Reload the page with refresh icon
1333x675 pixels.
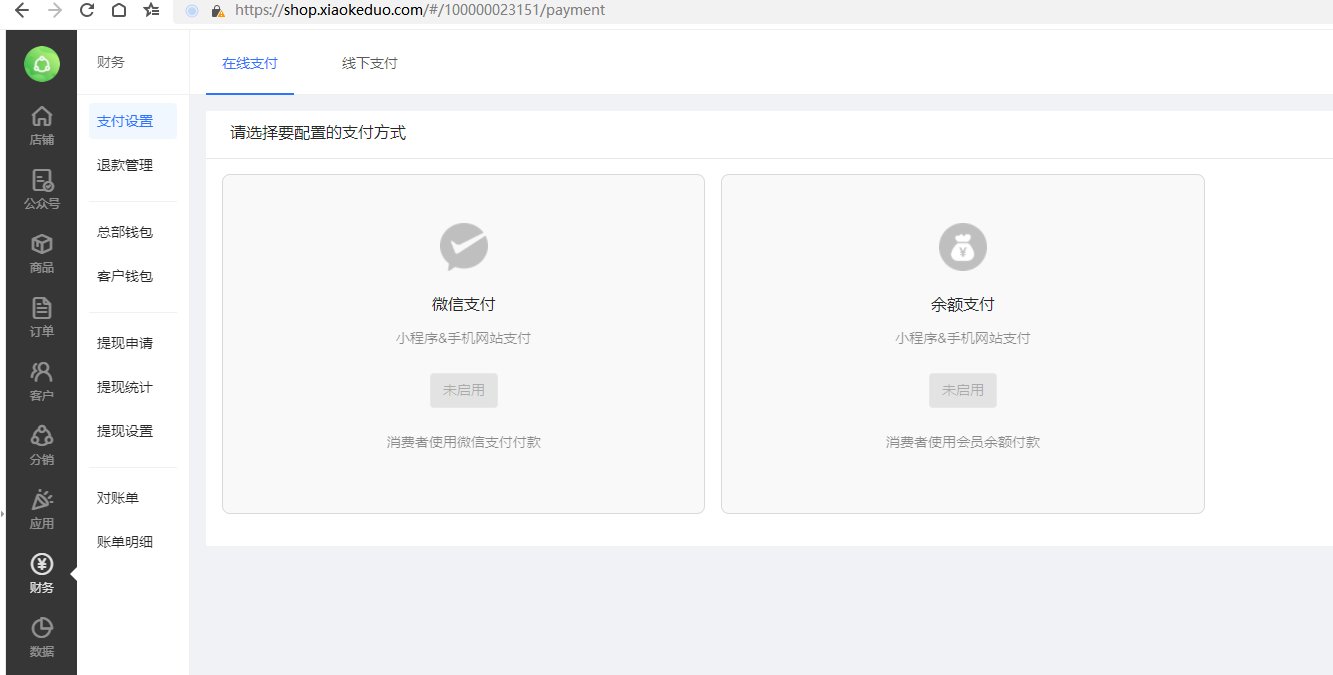click(x=87, y=10)
